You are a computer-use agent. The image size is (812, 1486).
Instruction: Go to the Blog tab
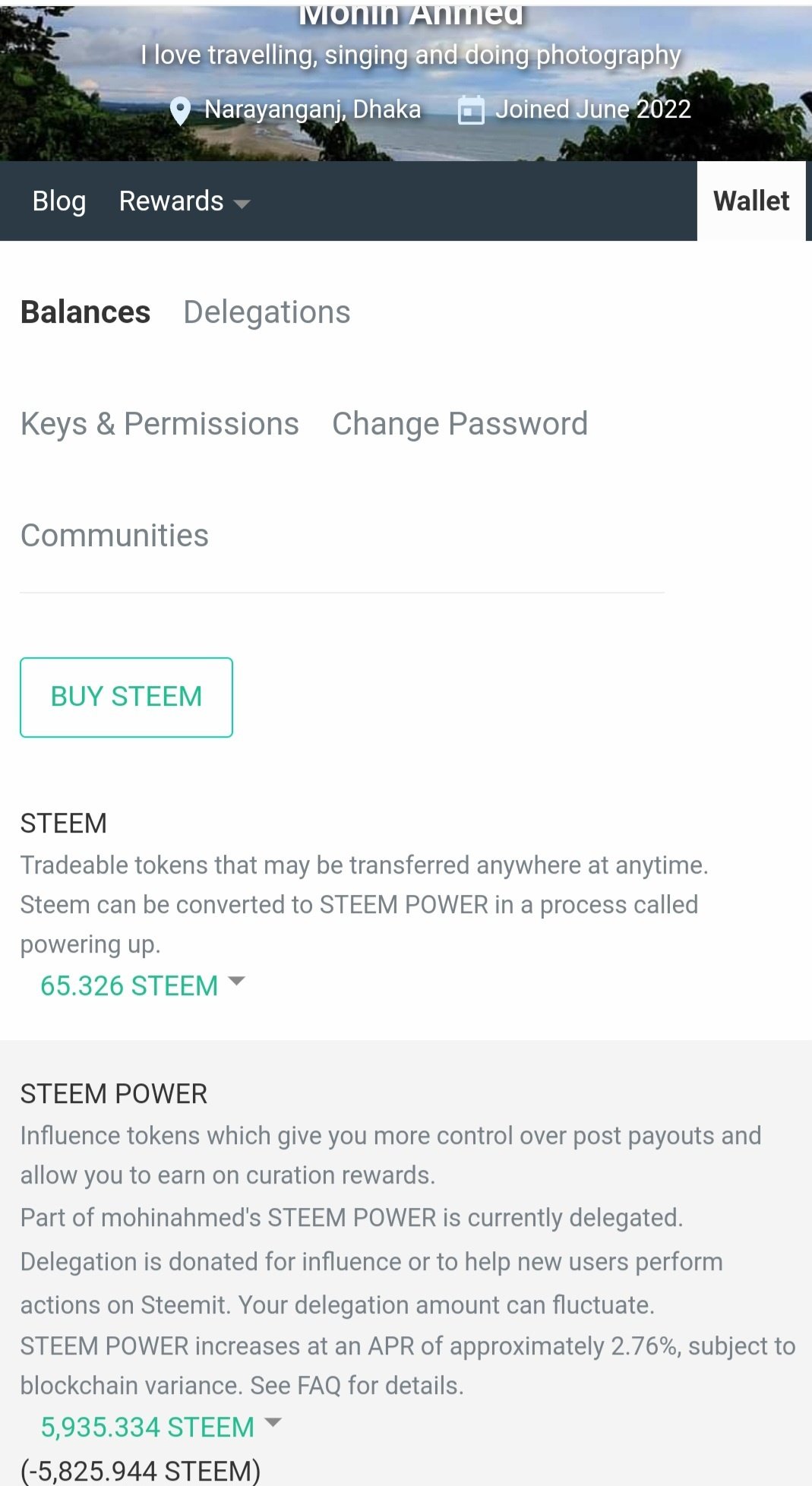click(59, 201)
